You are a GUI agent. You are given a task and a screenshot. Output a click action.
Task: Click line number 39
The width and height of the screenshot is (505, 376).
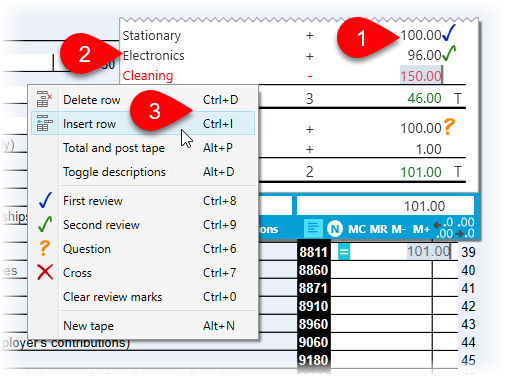coord(468,252)
